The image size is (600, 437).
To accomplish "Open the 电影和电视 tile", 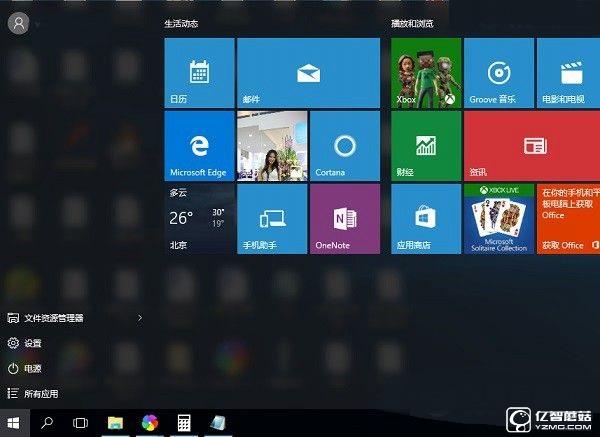I will (x=568, y=73).
